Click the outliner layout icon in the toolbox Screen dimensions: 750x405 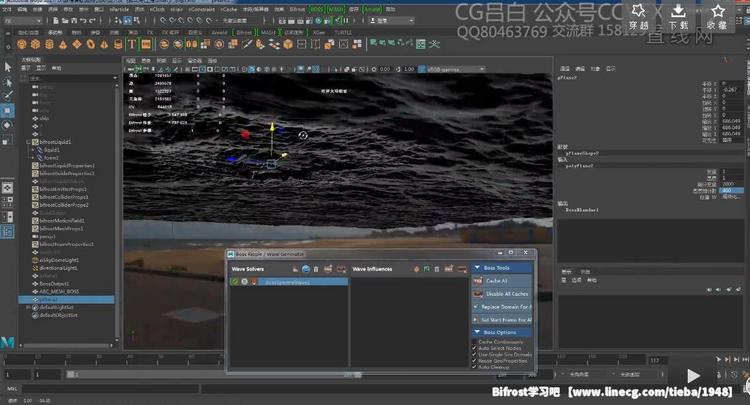click(8, 232)
